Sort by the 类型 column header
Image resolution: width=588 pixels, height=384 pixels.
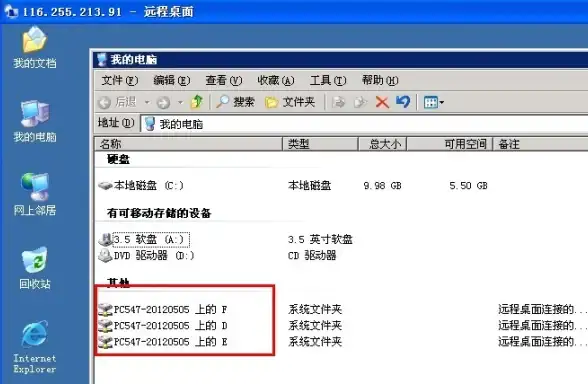pos(320,144)
